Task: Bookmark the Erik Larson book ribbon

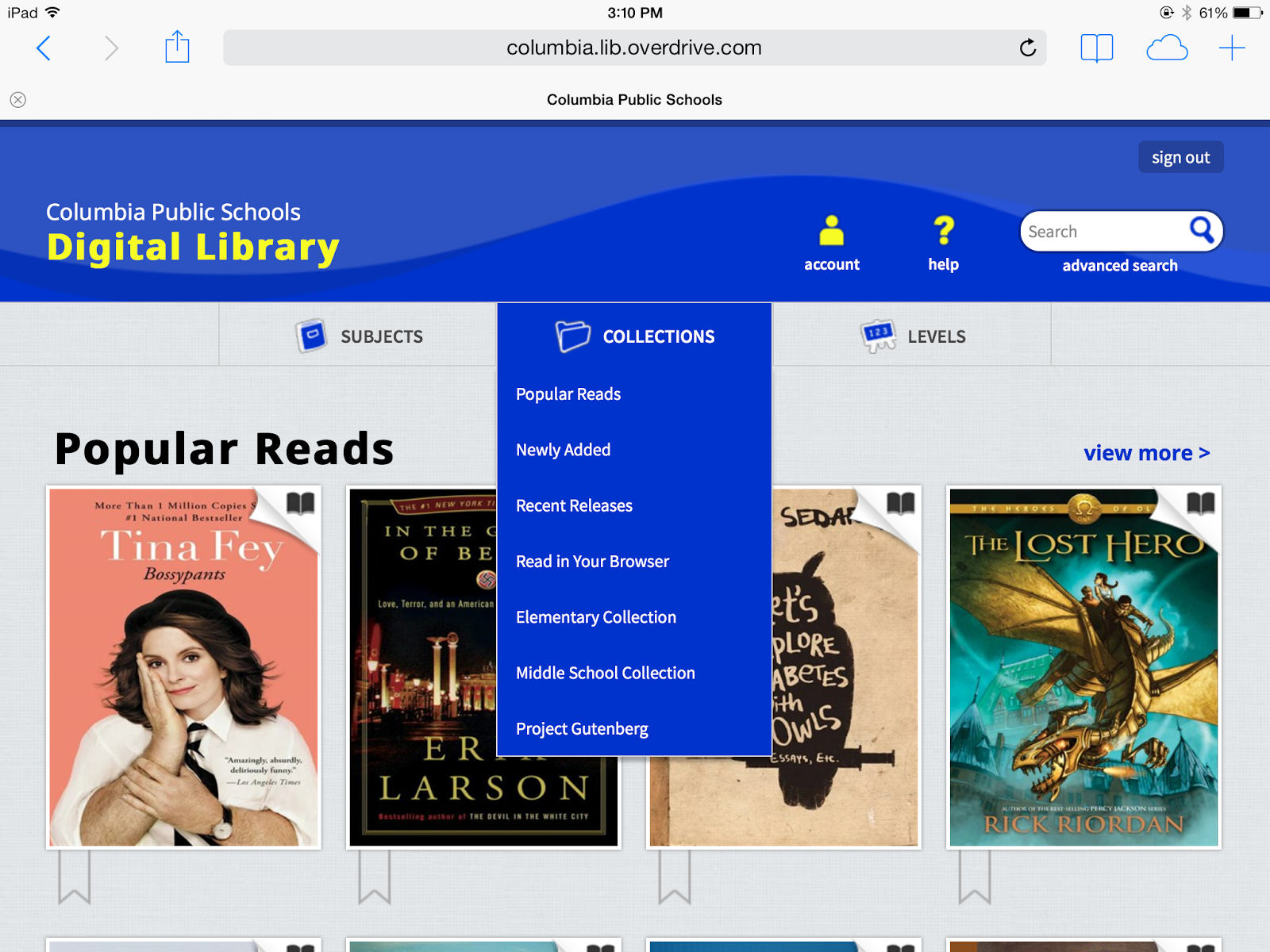Action: (x=375, y=877)
